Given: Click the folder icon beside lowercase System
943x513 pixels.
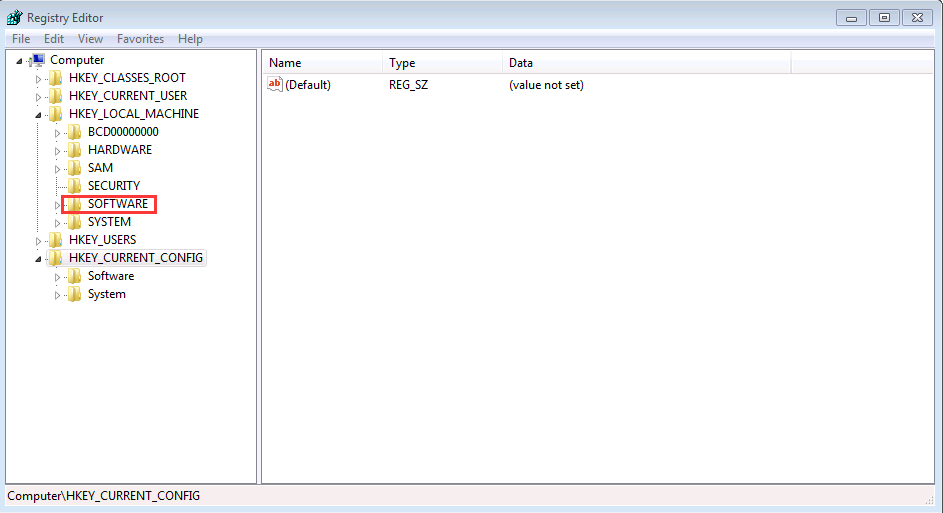Looking at the screenshot, I should tap(75, 294).
